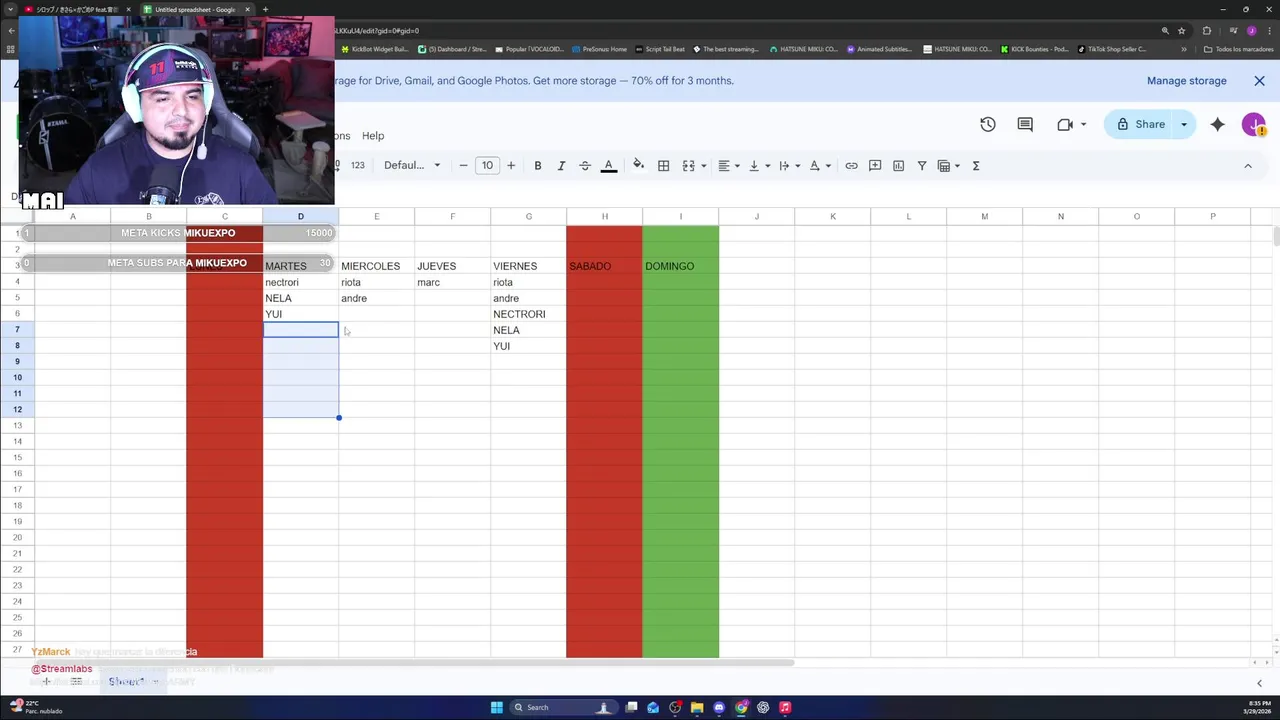Viewport: 1280px width, 720px height.
Task: Edit the font size field
Action: point(487,165)
